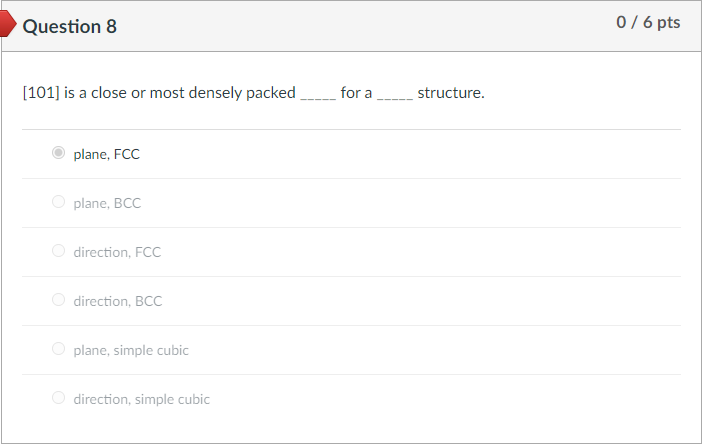Click the "direction, BCC" answer text
This screenshot has height=445, width=703.
pyautogui.click(x=117, y=301)
